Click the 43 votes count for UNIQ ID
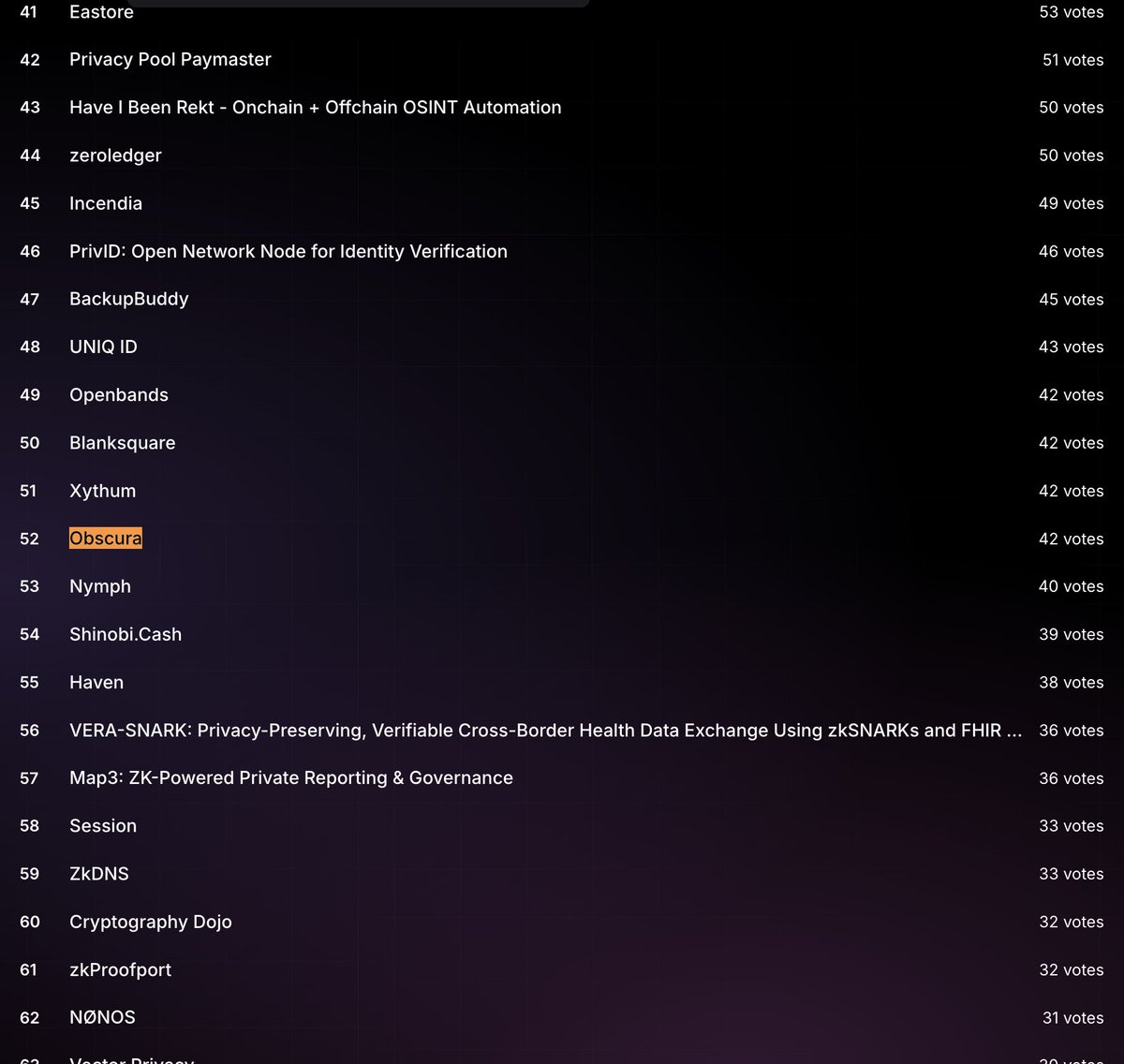The image size is (1124, 1064). (1072, 347)
